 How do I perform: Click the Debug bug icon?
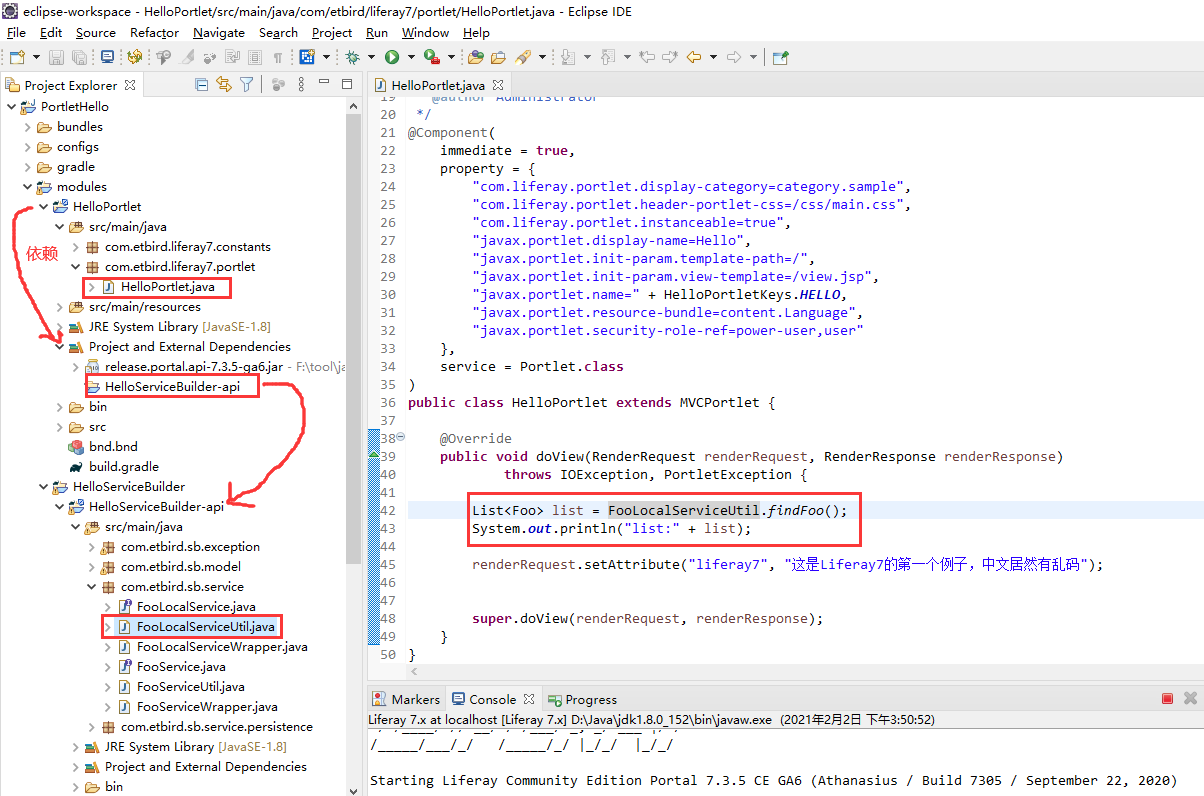[x=352, y=57]
